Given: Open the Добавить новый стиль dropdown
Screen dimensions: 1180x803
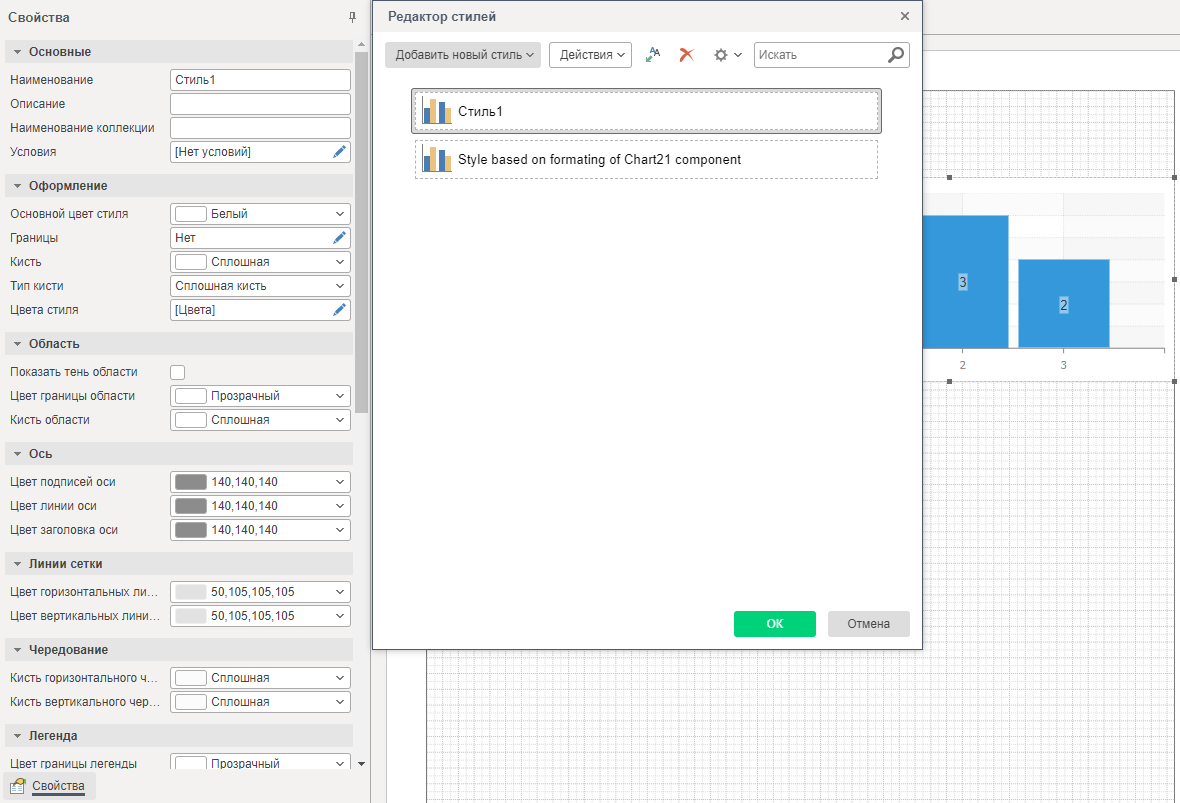Looking at the screenshot, I should [463, 55].
